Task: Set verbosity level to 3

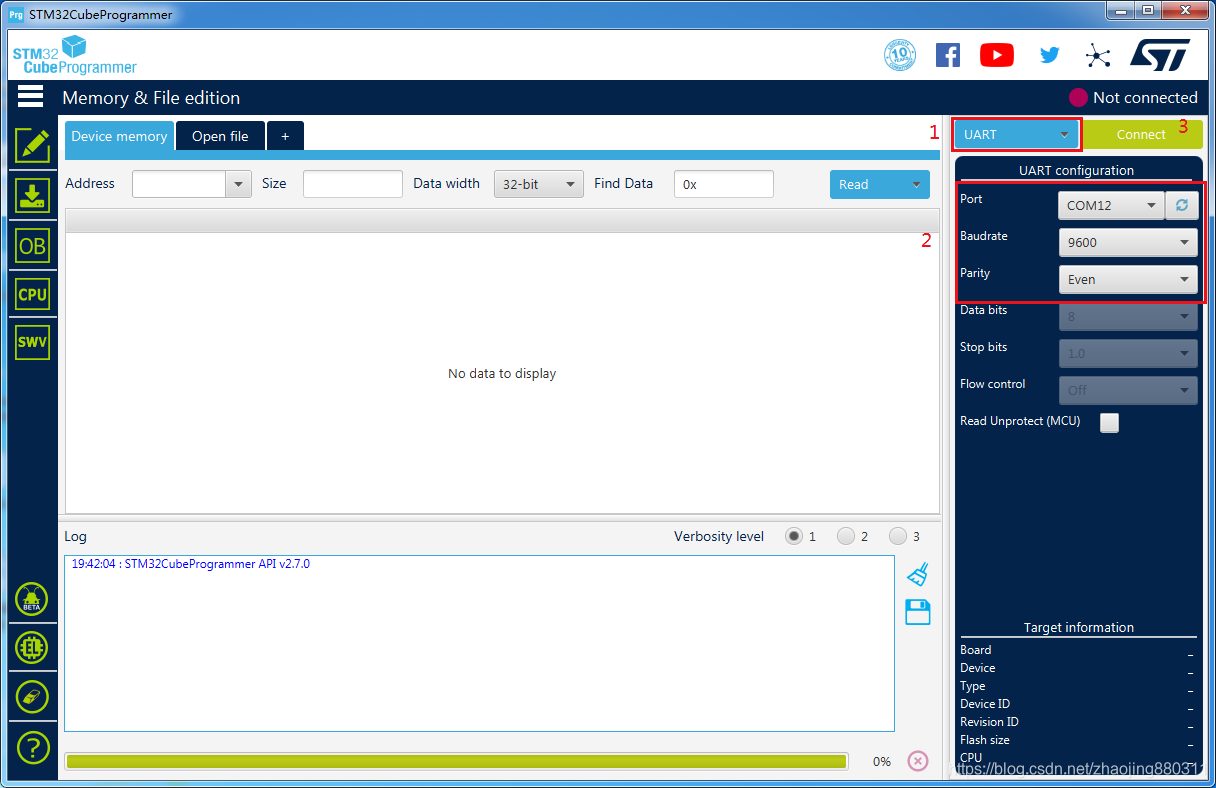Action: [898, 536]
